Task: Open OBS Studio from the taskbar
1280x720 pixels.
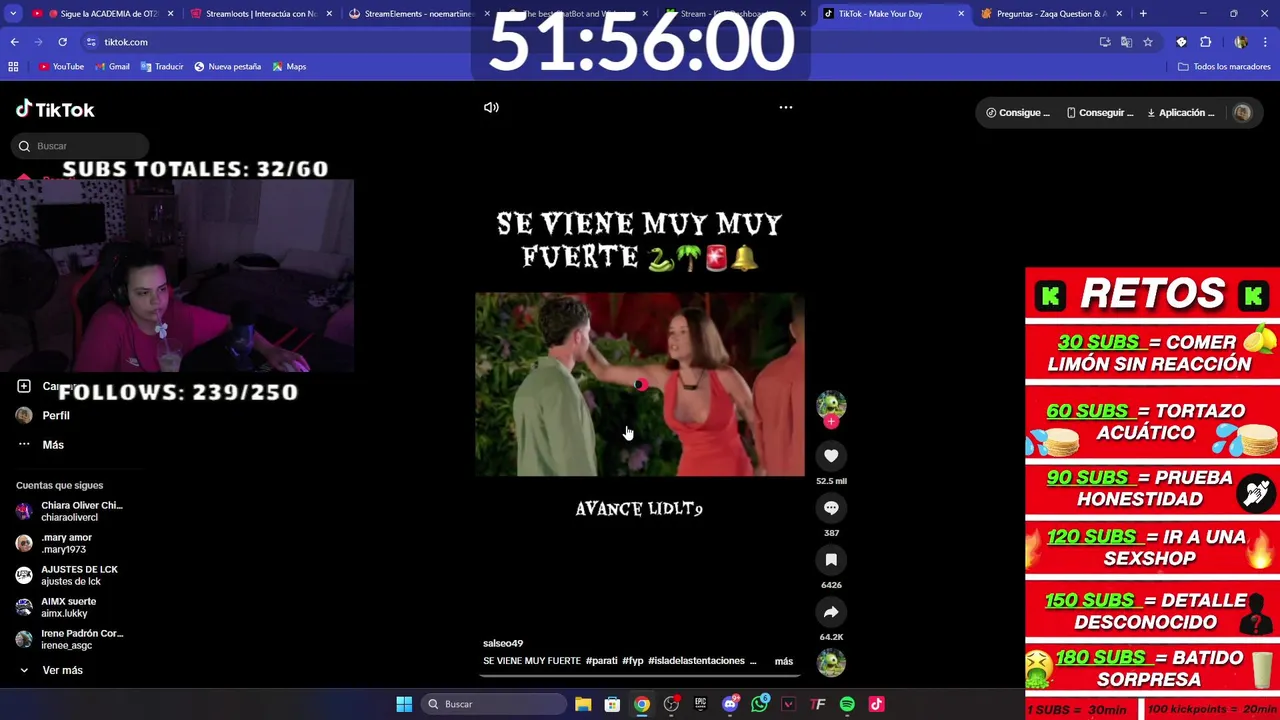Action: pyautogui.click(x=671, y=704)
